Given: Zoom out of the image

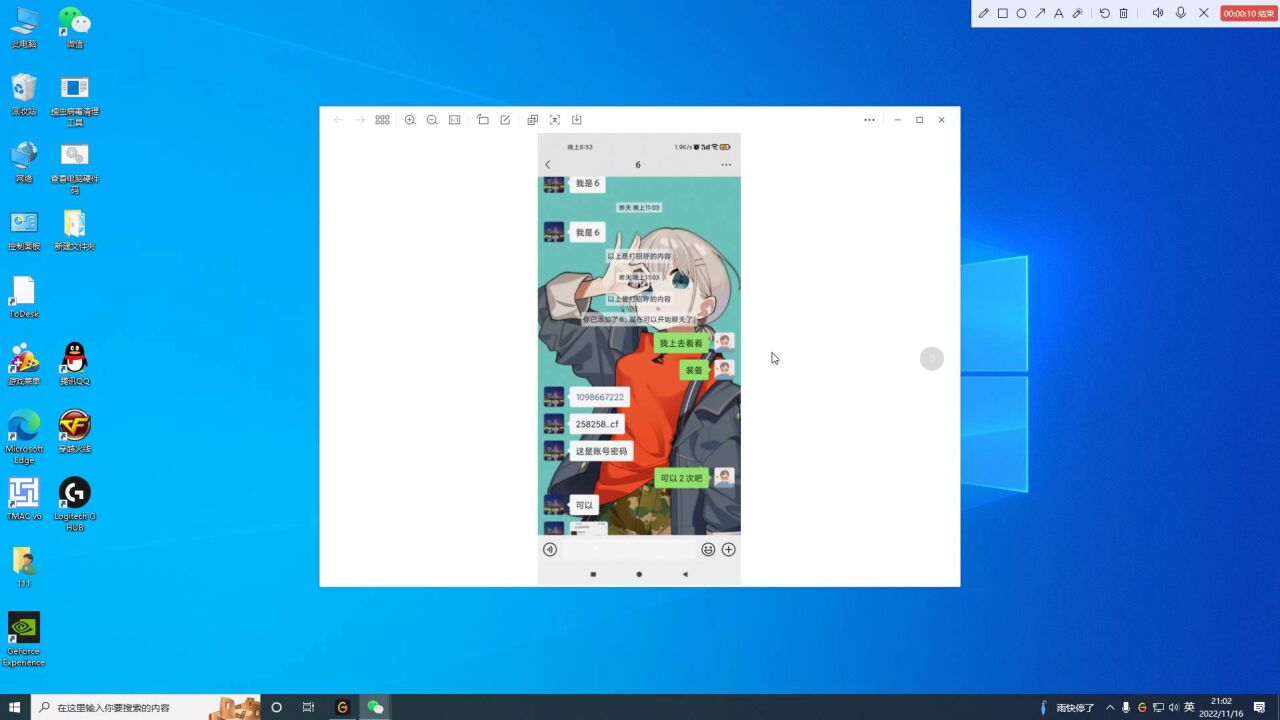Looking at the screenshot, I should tap(432, 120).
